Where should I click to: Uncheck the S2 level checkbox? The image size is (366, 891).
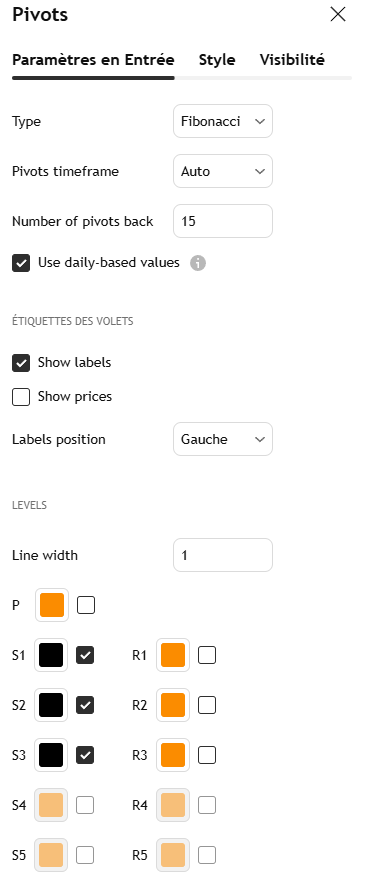coord(85,705)
